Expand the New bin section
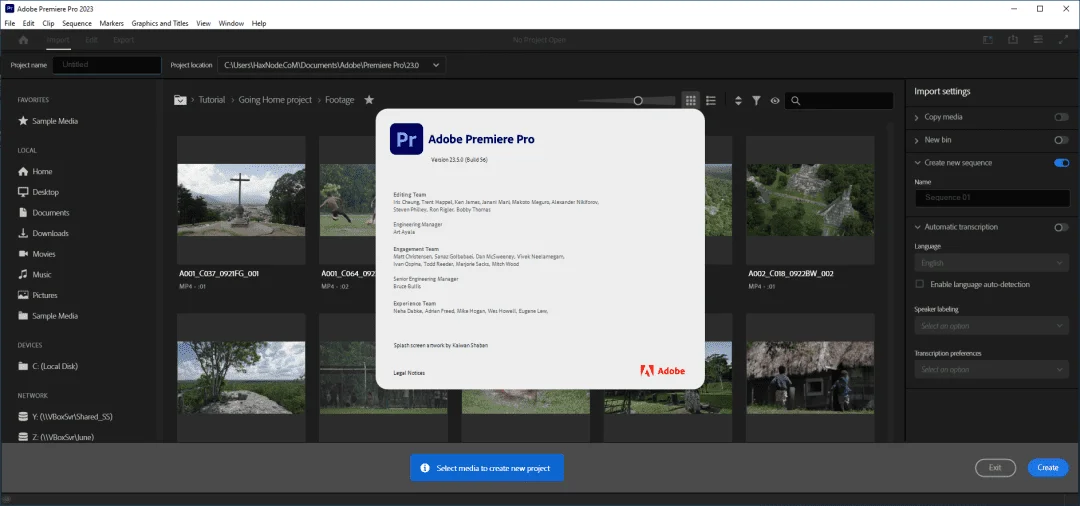This screenshot has height=506, width=1080. [917, 140]
